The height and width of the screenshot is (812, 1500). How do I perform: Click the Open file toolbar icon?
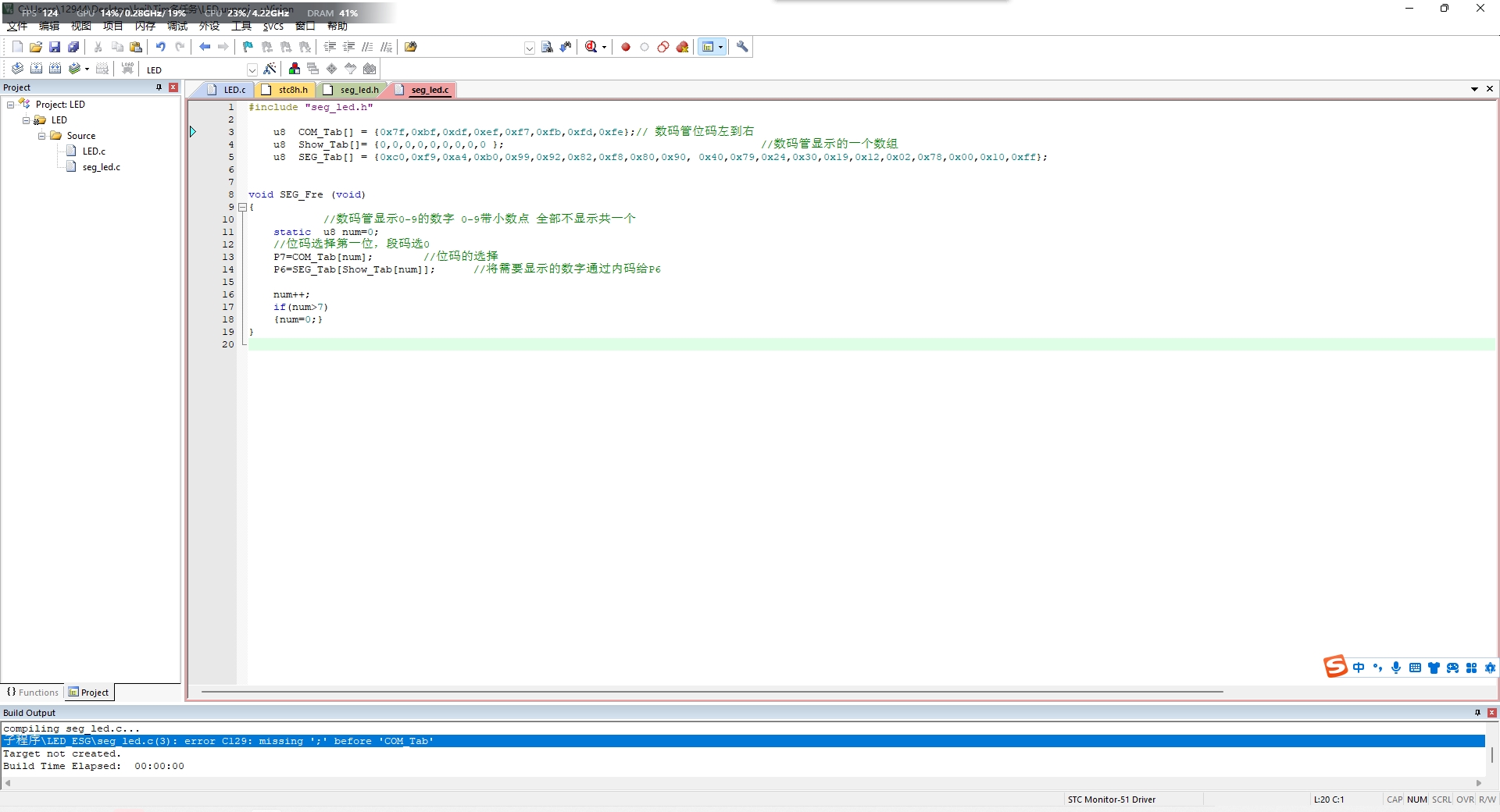36,47
